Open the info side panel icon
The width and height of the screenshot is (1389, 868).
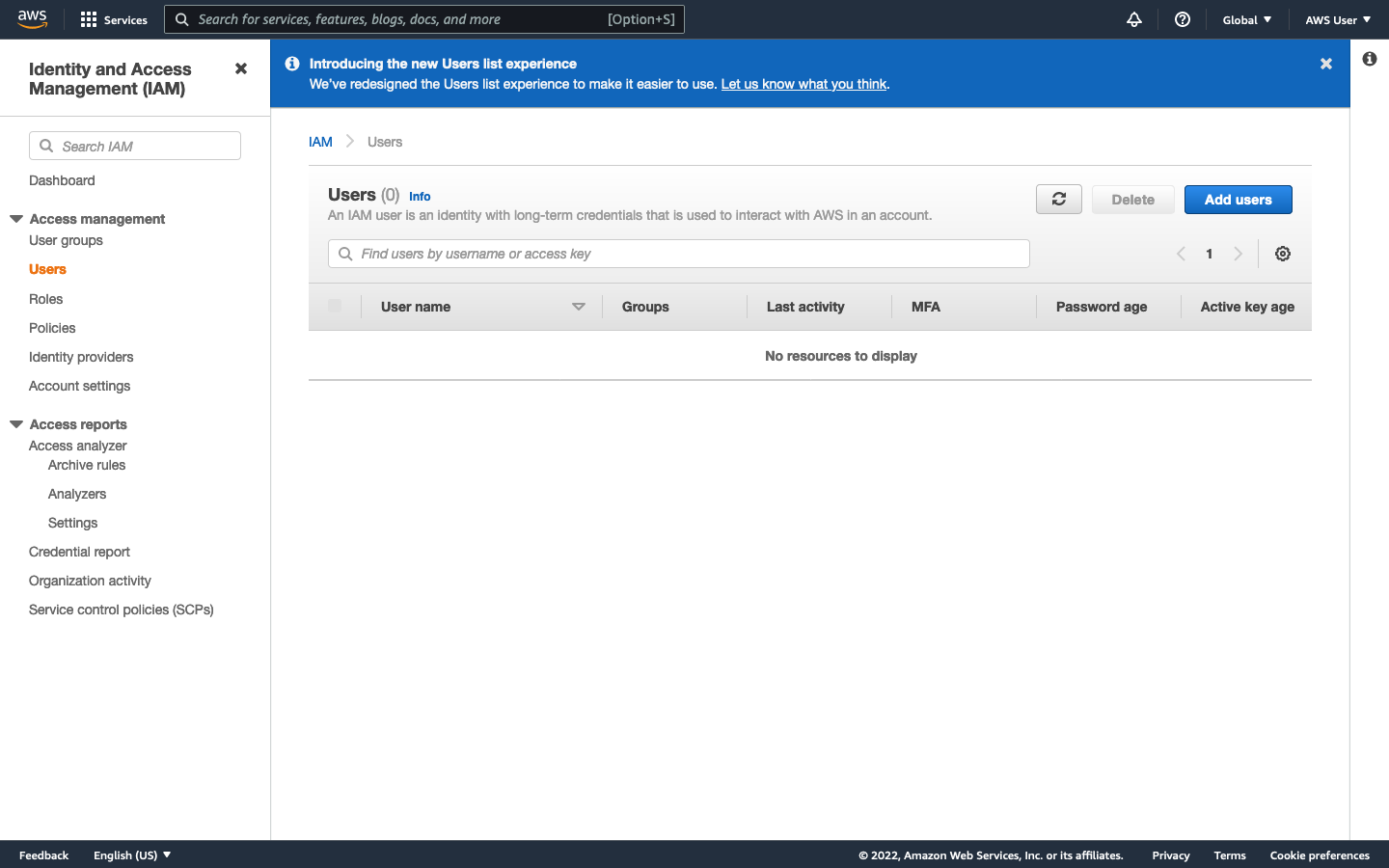[1369, 59]
